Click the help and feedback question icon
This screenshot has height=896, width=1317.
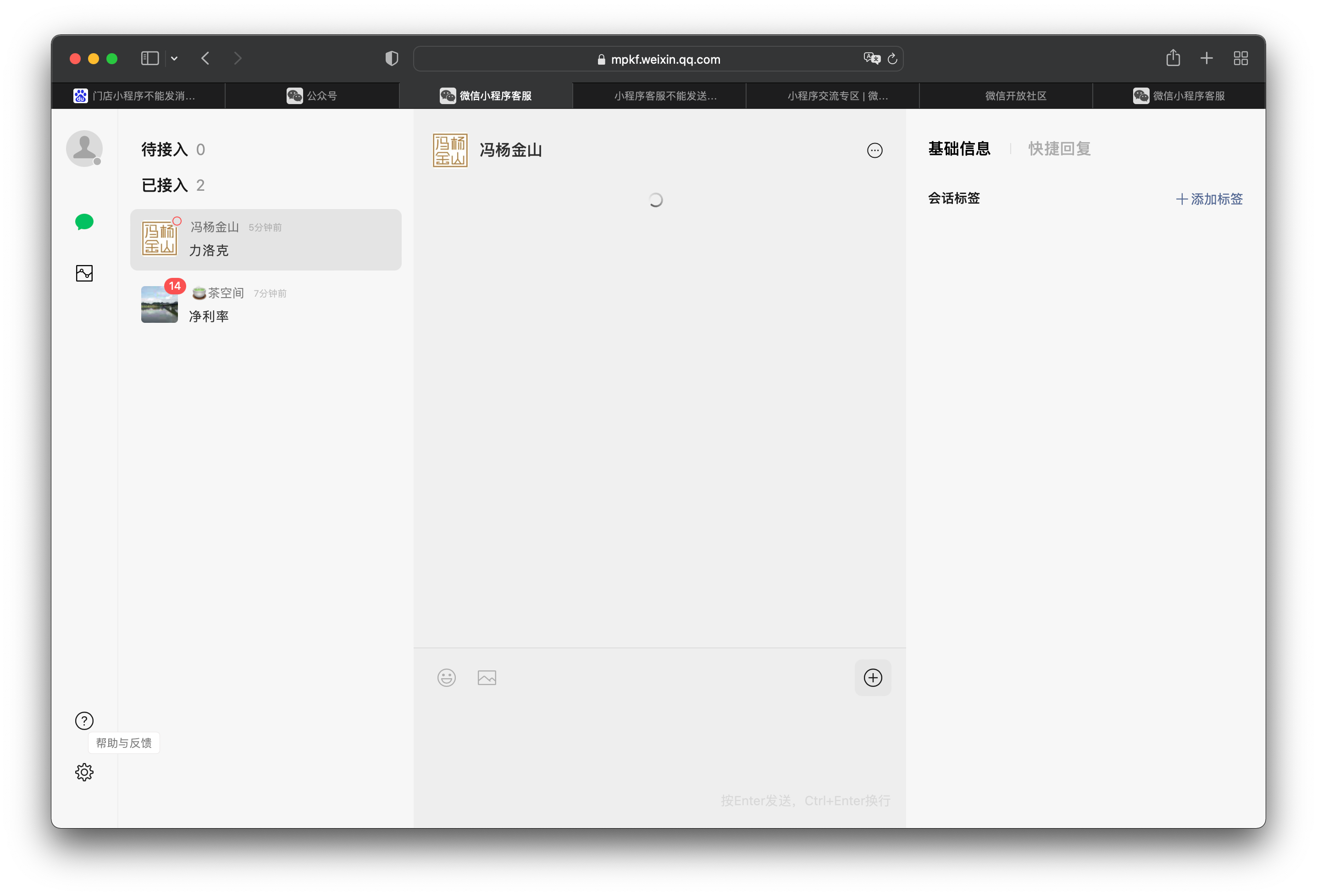[84, 720]
